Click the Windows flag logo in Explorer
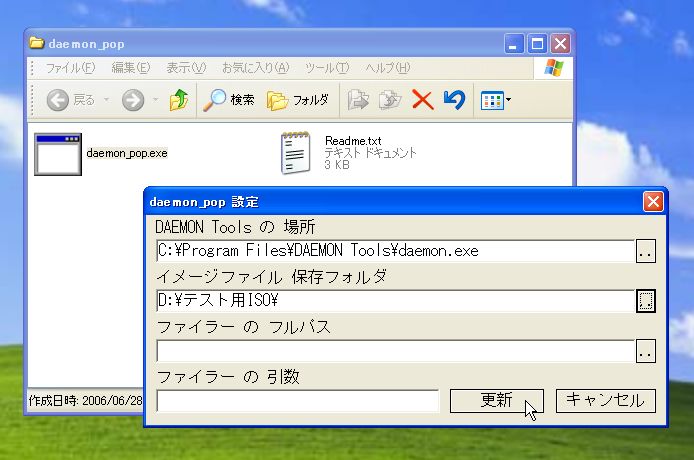 coord(554,68)
